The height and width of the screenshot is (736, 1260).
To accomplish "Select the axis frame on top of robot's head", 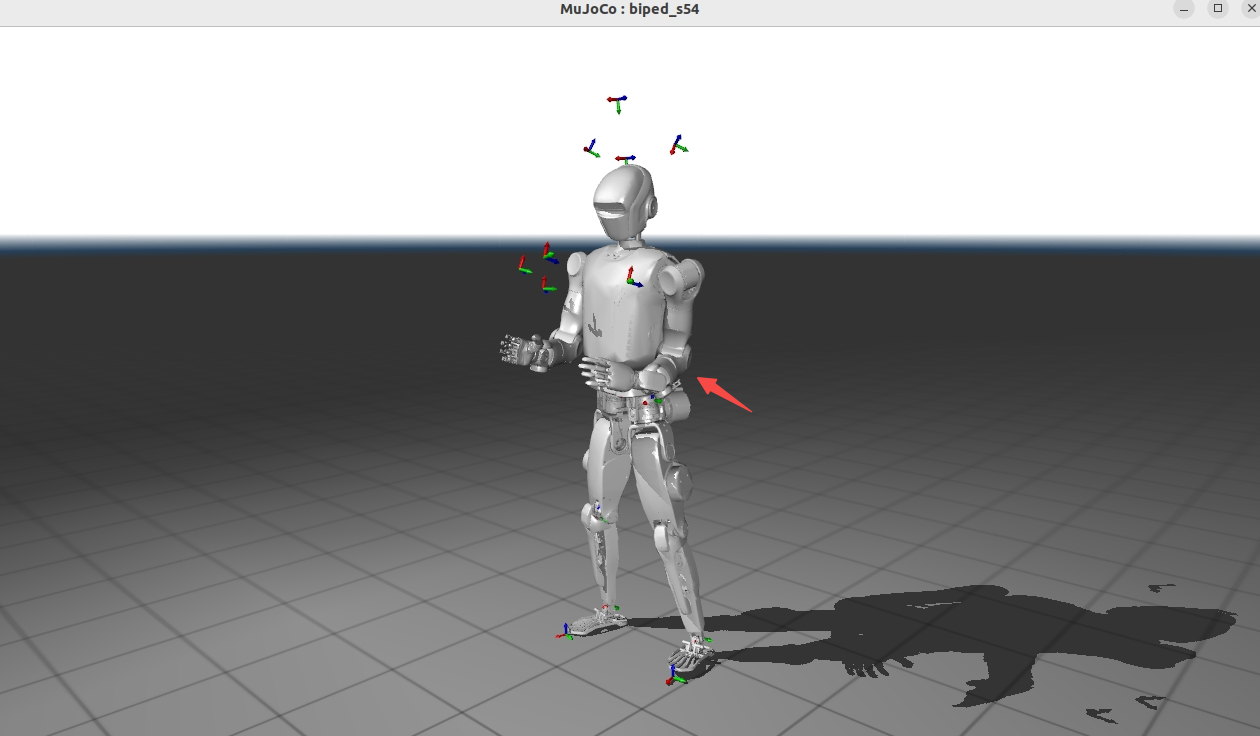I will pyautogui.click(x=625, y=159).
